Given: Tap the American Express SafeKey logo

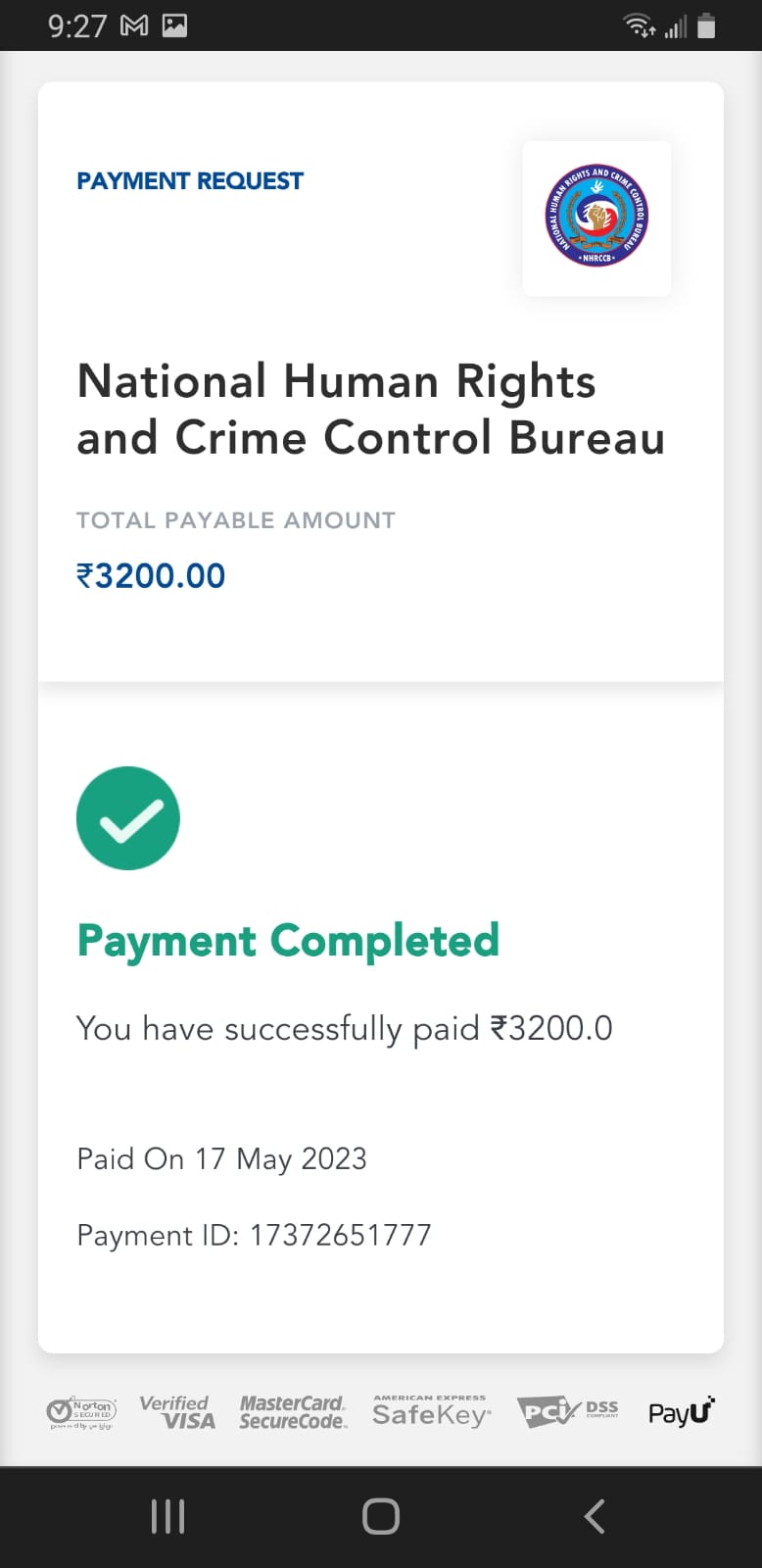Looking at the screenshot, I should coord(431,1412).
